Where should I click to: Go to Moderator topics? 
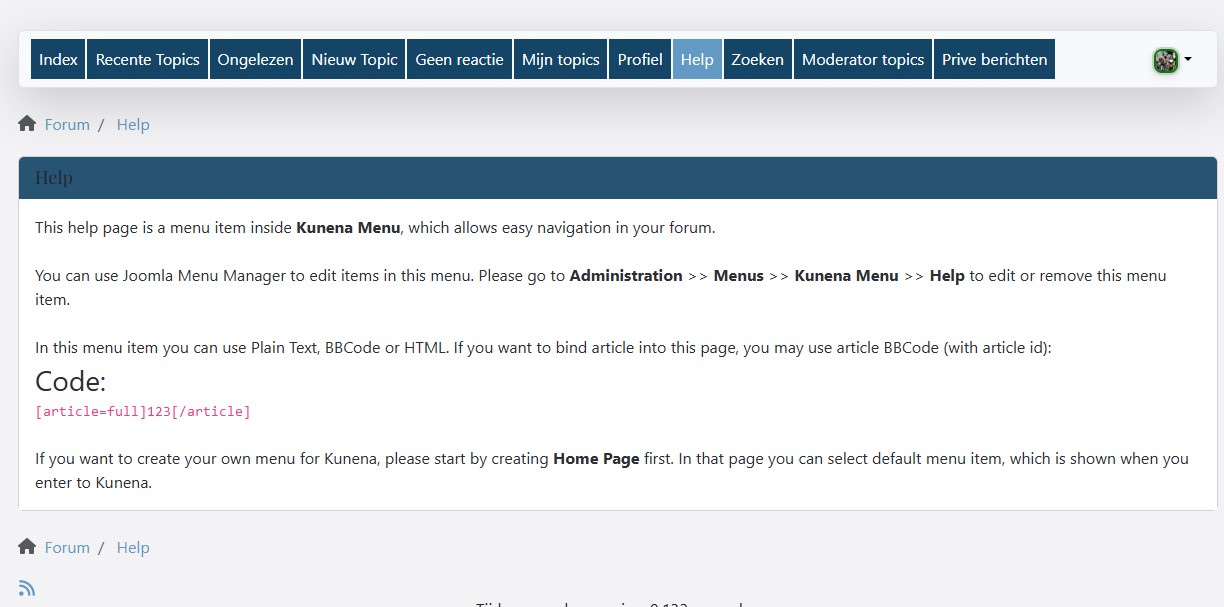pyautogui.click(x=862, y=60)
